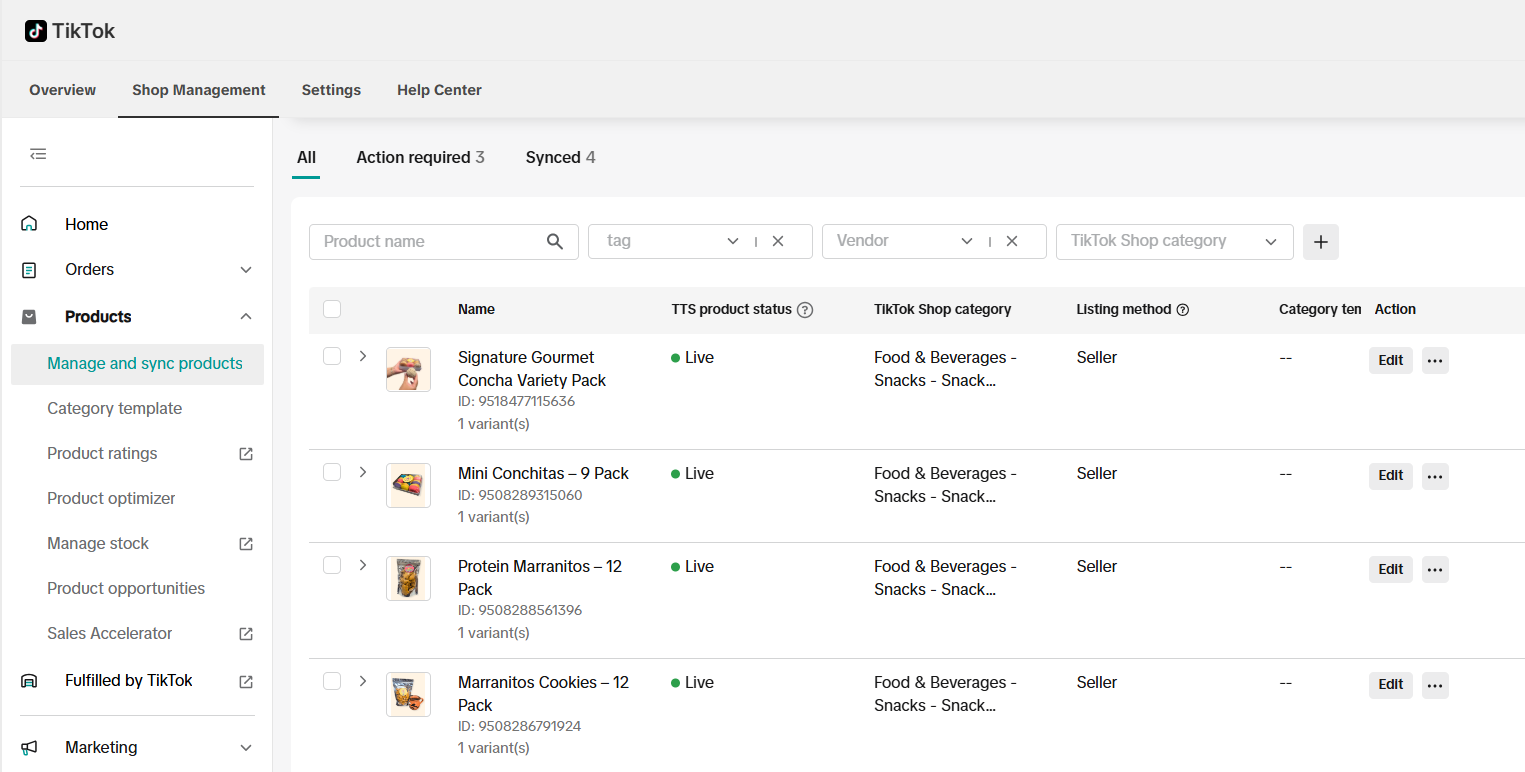This screenshot has height=772, width=1525.
Task: Open Manage stock external link icon
Action: point(246,544)
